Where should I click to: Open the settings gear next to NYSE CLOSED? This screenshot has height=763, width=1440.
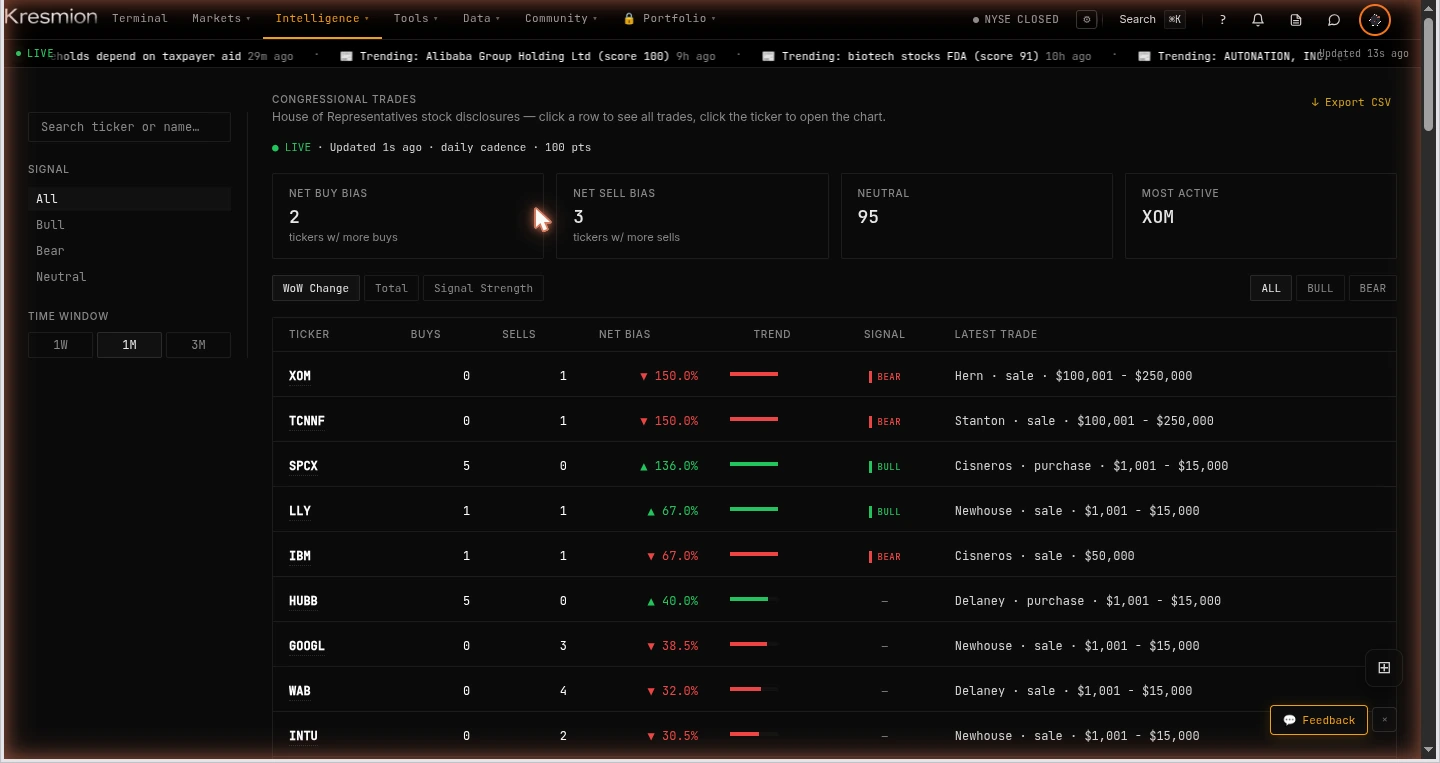(1087, 19)
